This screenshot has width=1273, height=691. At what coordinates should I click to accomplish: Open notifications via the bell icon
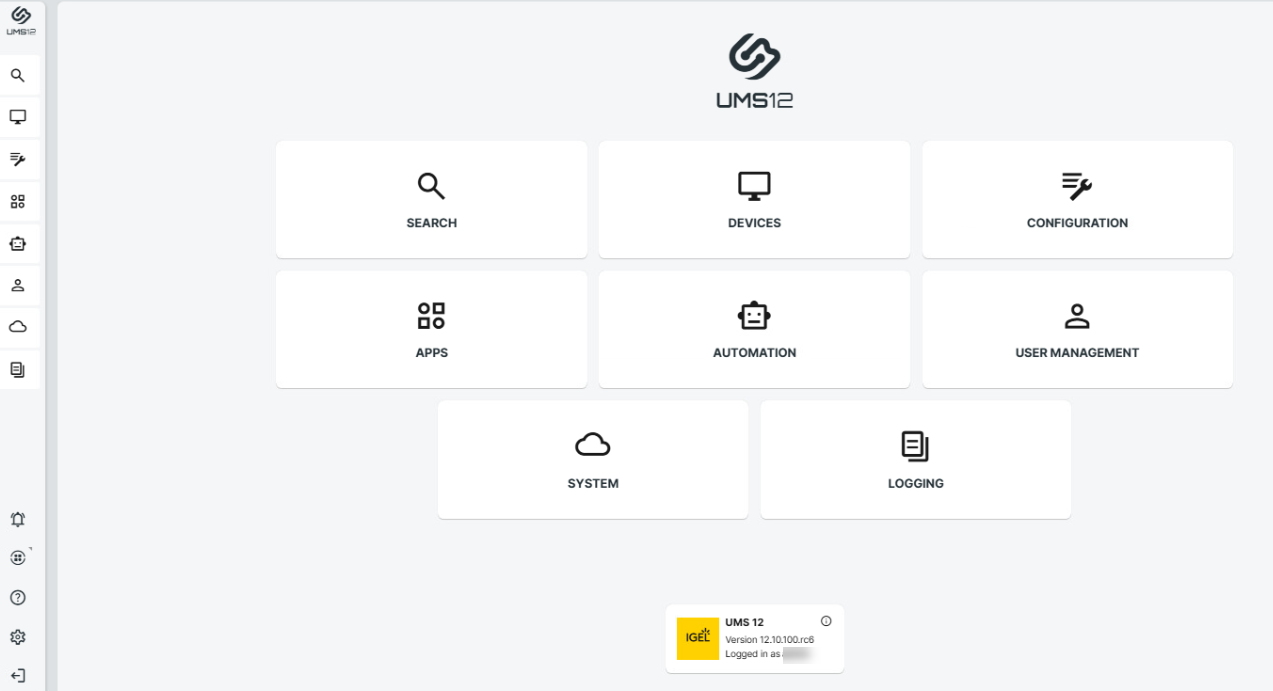(x=18, y=519)
